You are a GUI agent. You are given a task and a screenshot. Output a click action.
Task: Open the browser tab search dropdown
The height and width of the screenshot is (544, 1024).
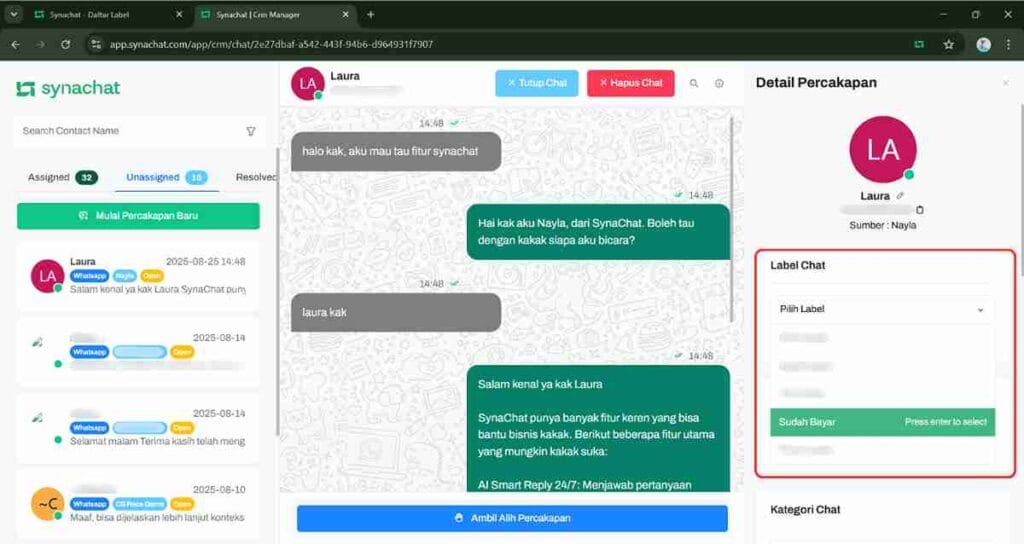(14, 14)
